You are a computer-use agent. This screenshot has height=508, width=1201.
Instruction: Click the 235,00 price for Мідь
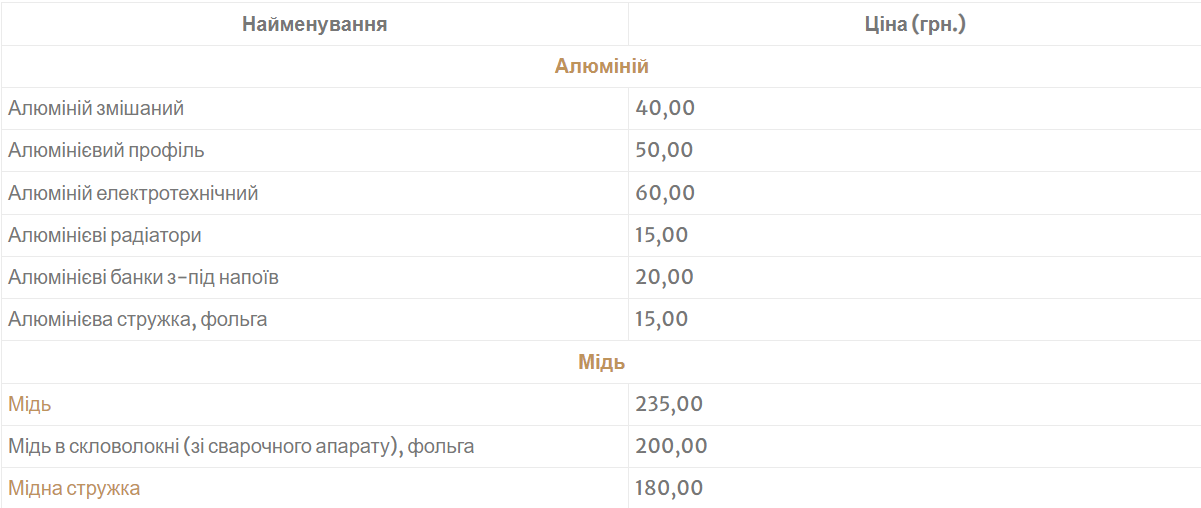click(x=669, y=405)
